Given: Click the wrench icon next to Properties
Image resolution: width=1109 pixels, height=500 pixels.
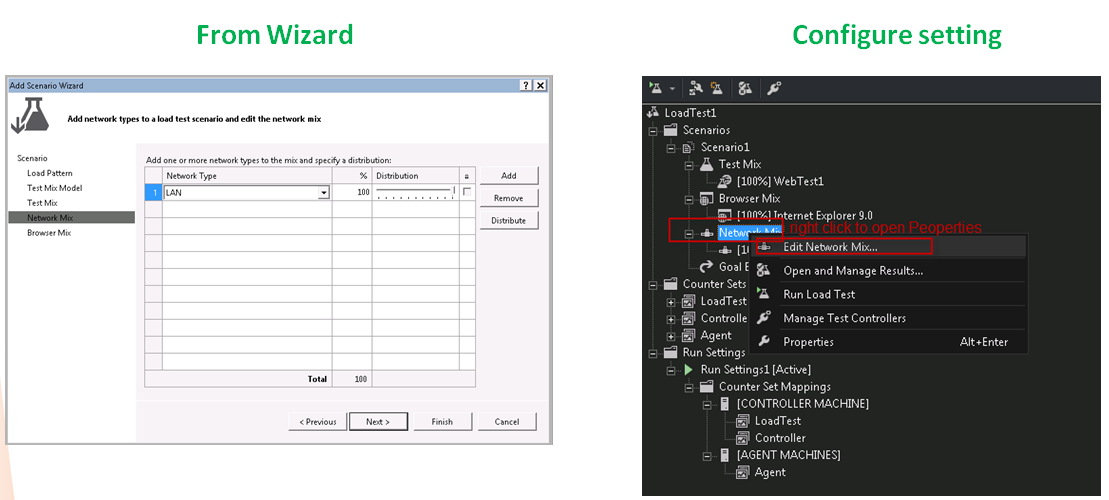Looking at the screenshot, I should 764,342.
